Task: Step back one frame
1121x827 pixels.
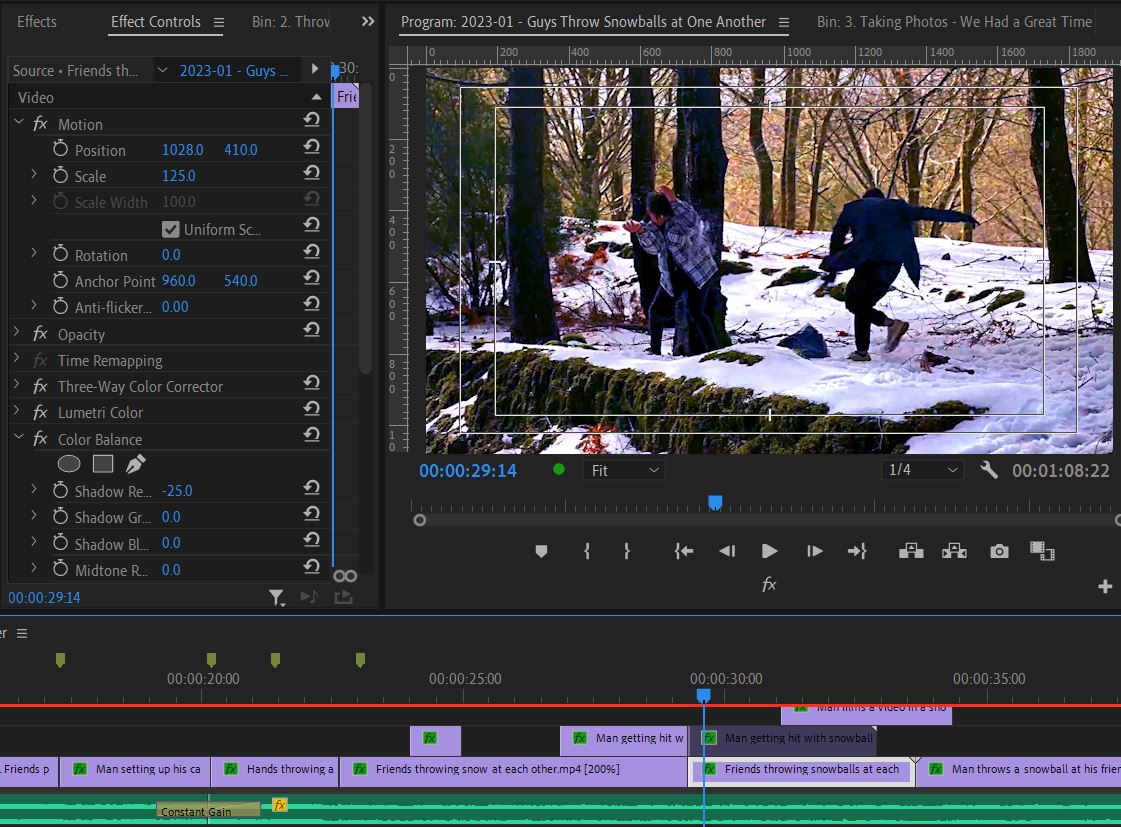Action: pos(727,551)
